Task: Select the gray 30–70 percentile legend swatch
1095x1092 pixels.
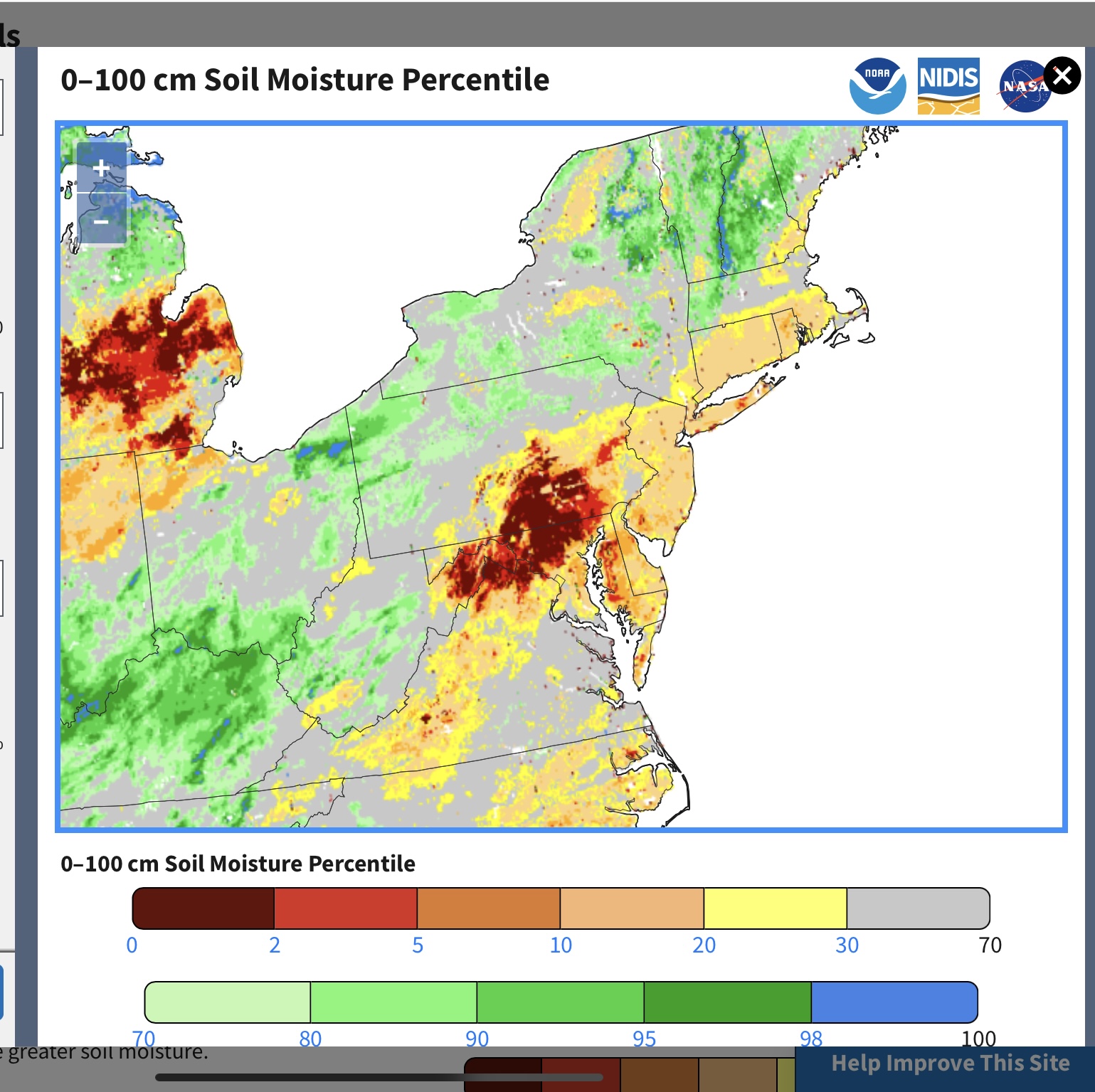Action: (x=919, y=908)
